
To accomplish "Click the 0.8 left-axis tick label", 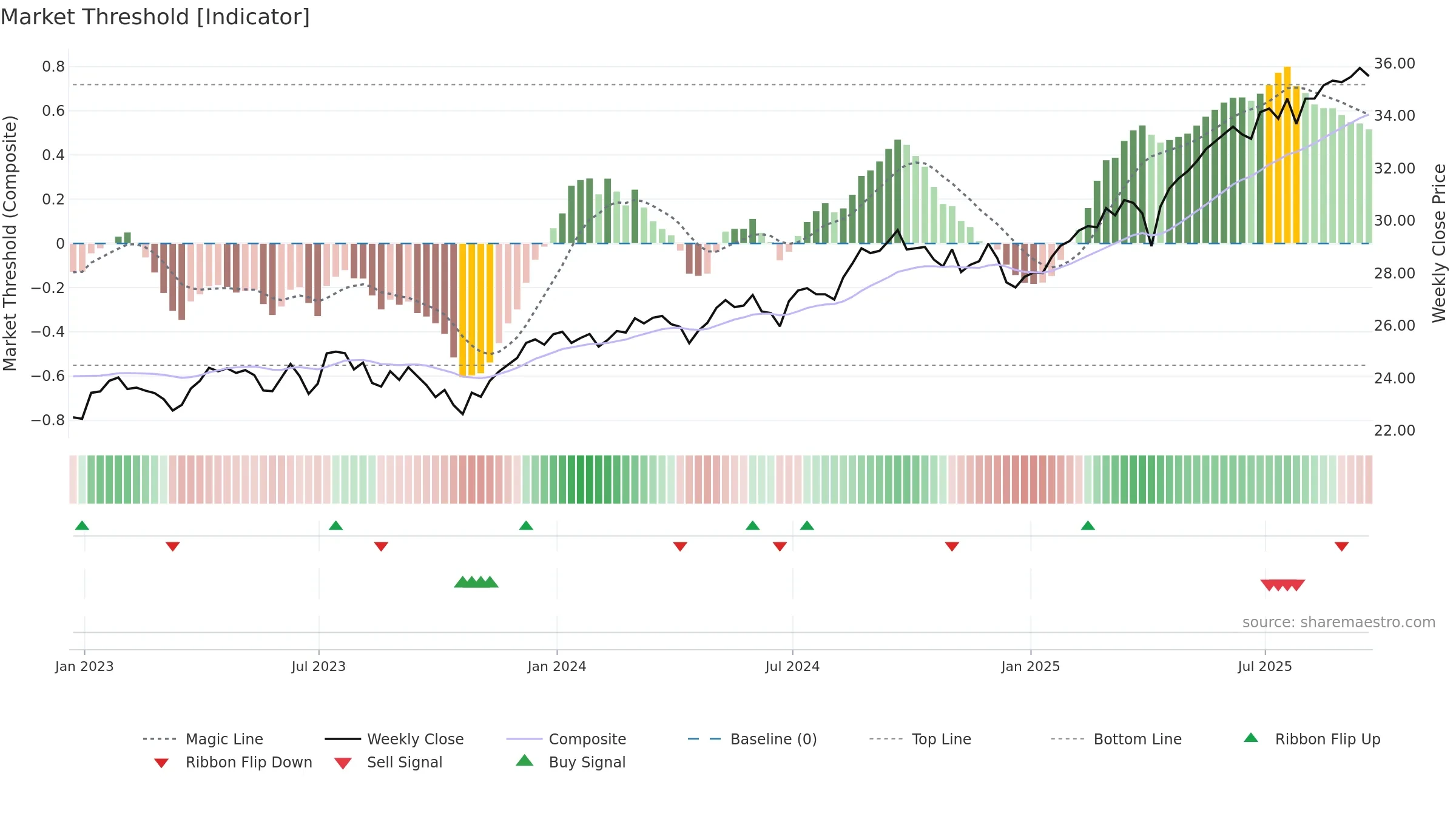I will [x=53, y=67].
